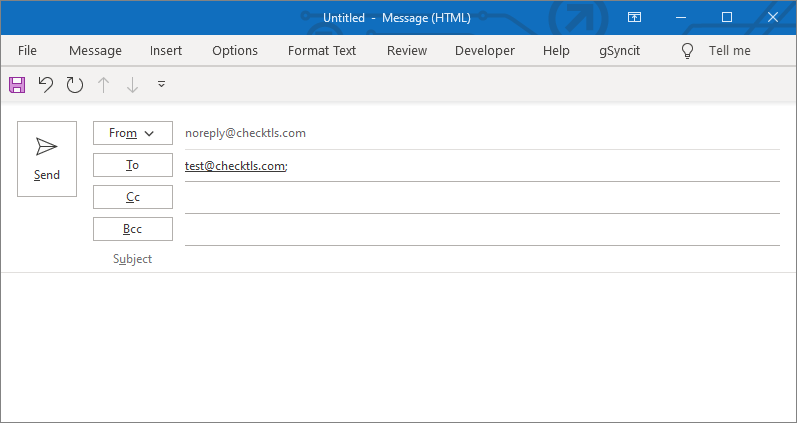Click inside the empty message body area

point(398,347)
